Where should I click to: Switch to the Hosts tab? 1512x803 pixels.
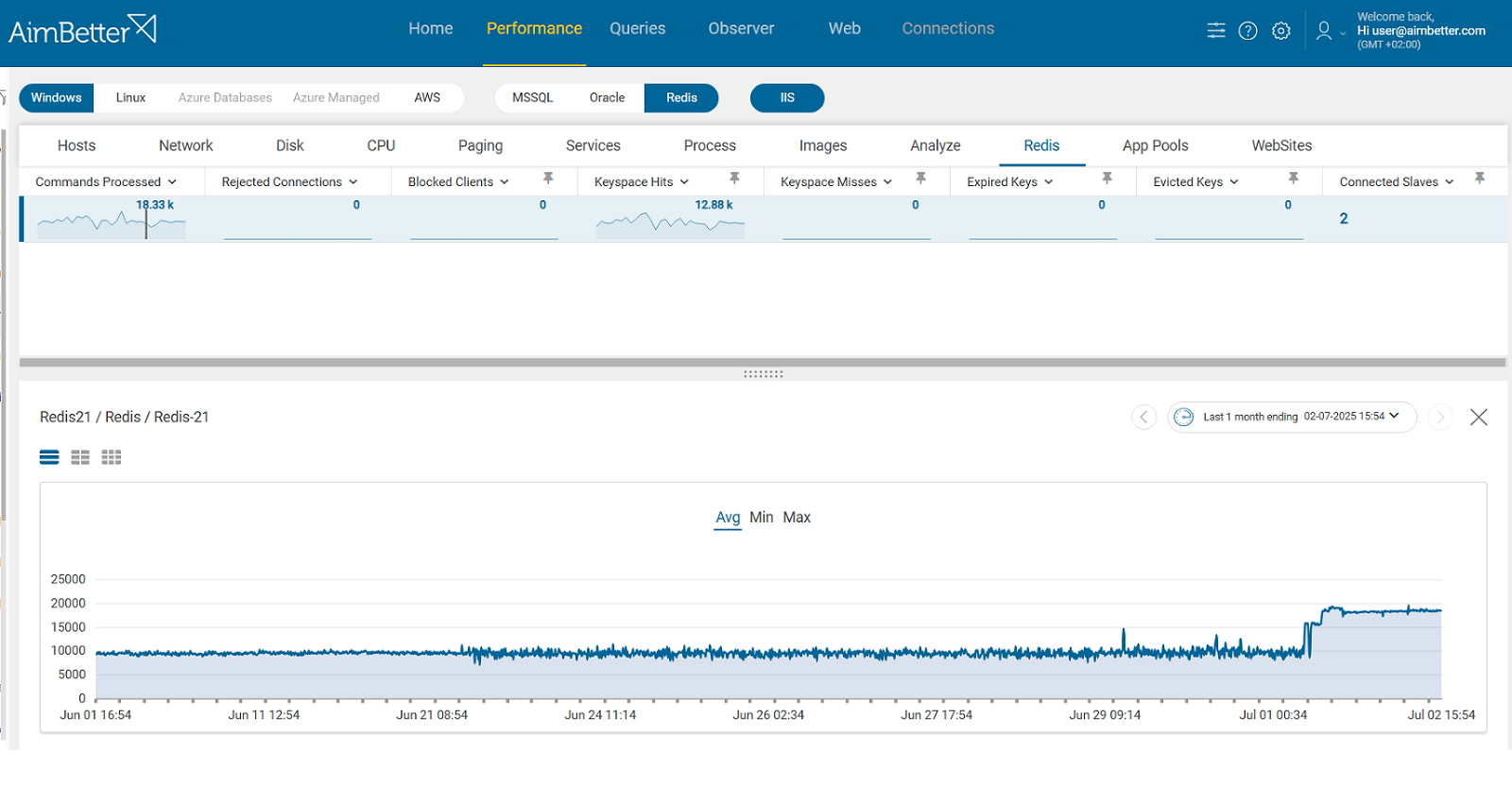click(77, 145)
